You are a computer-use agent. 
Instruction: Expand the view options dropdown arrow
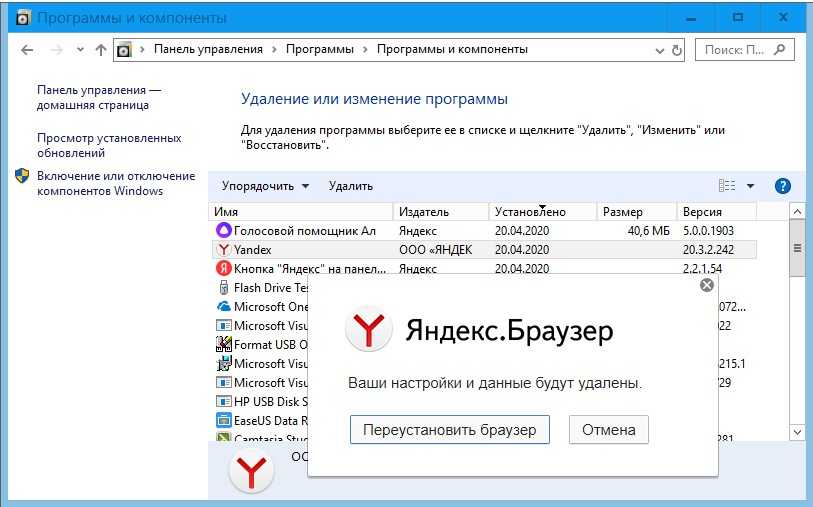(x=750, y=186)
